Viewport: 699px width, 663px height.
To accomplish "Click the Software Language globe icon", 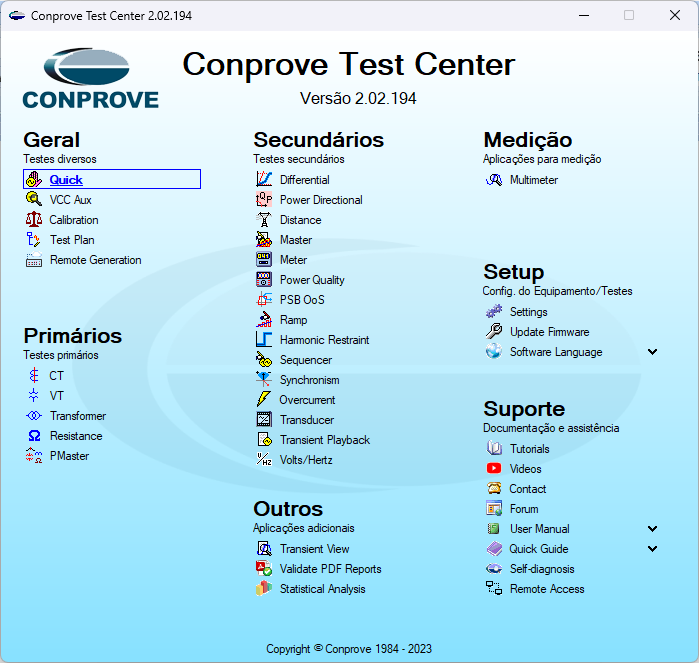I will [494, 351].
